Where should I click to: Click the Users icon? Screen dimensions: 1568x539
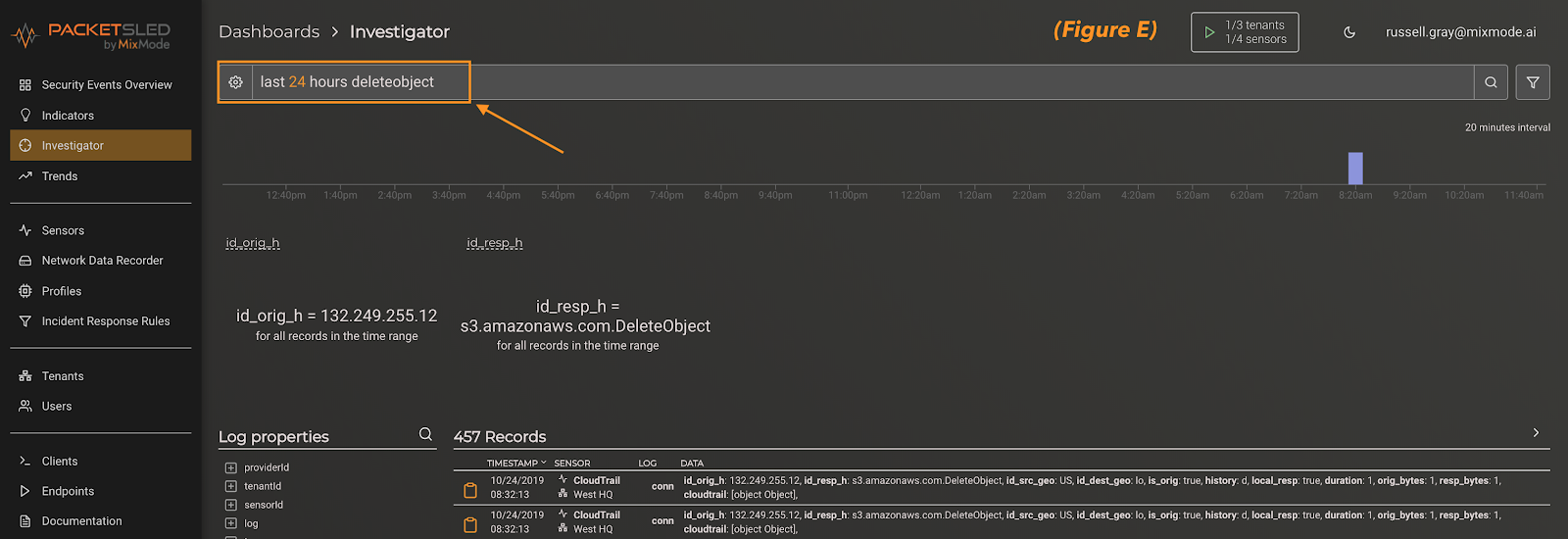[25, 406]
